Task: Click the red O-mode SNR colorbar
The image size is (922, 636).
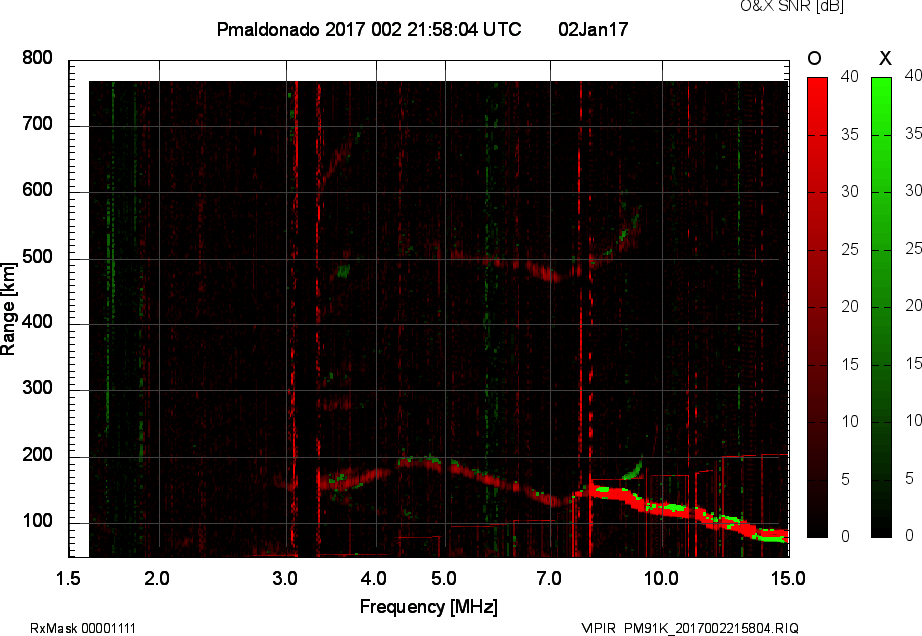Action: (x=817, y=307)
